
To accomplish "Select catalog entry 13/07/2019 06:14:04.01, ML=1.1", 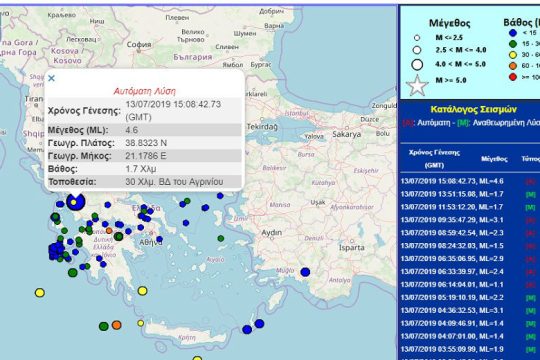I will [452, 285].
